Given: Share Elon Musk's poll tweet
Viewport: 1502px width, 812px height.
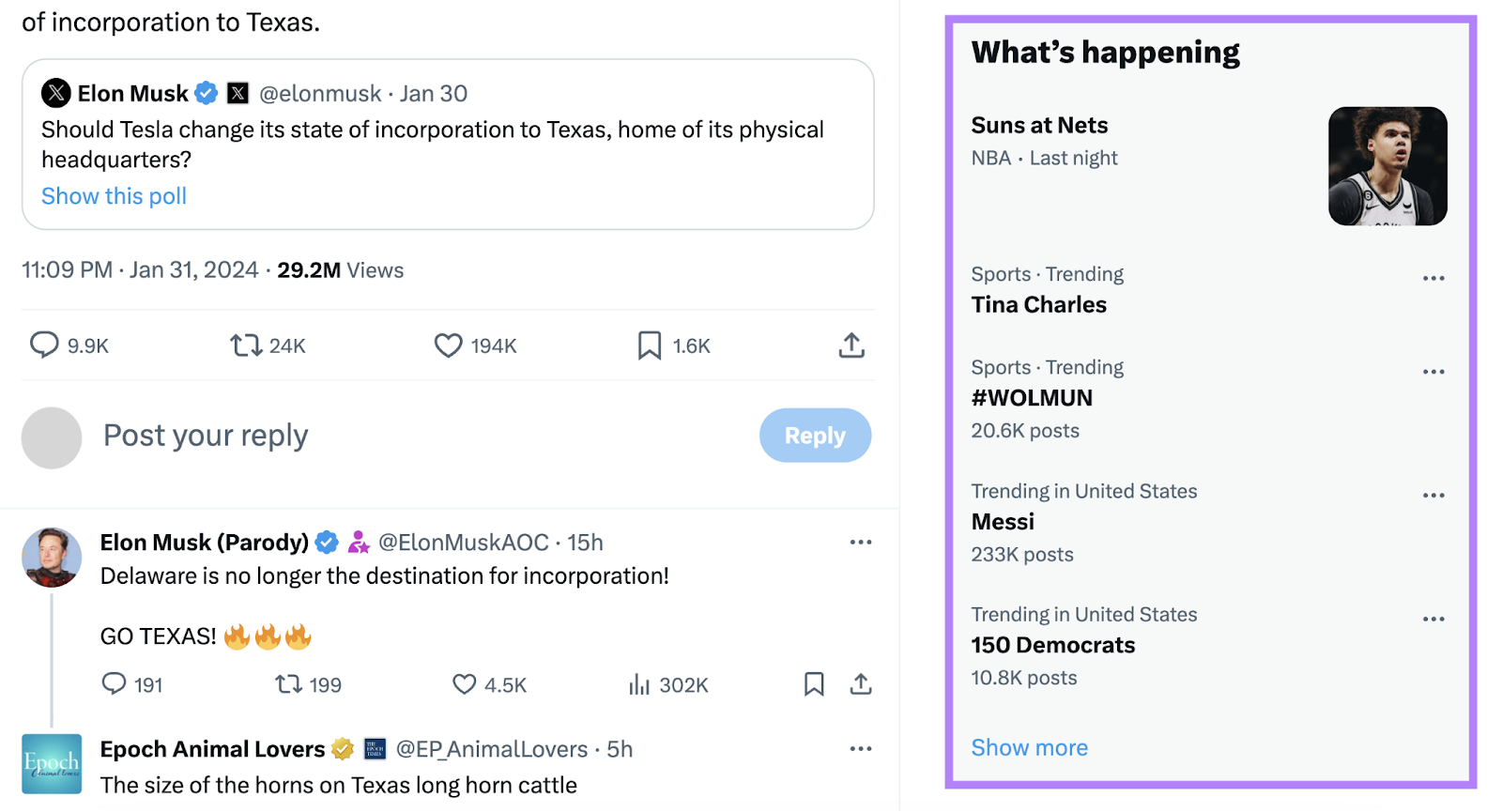Looking at the screenshot, I should (x=851, y=345).
